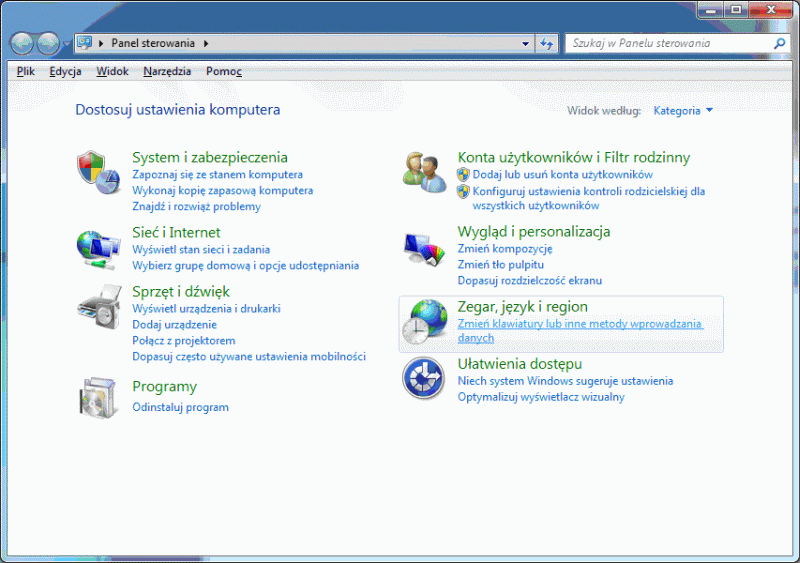The height and width of the screenshot is (563, 800).
Task: Click Wyświetl stan sieci i zadania
Action: tap(201, 250)
